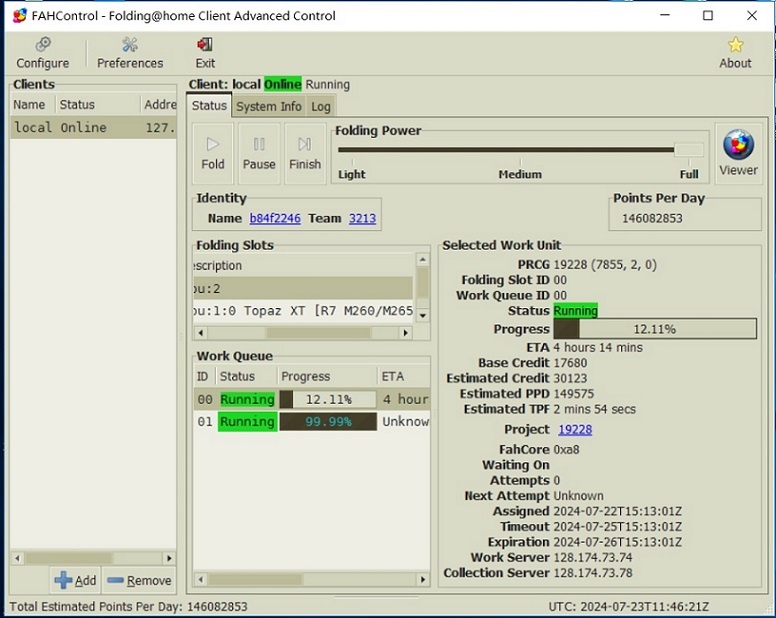Sort clients by Status column header
This screenshot has width=776, height=618.
pos(98,104)
